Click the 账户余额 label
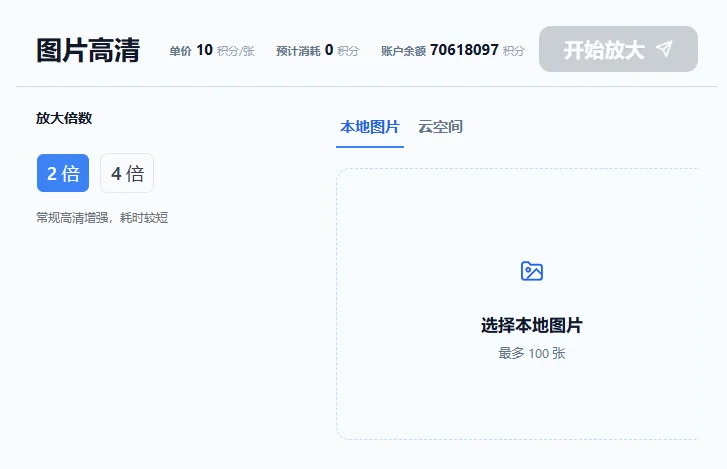The image size is (727, 469). coord(403,51)
